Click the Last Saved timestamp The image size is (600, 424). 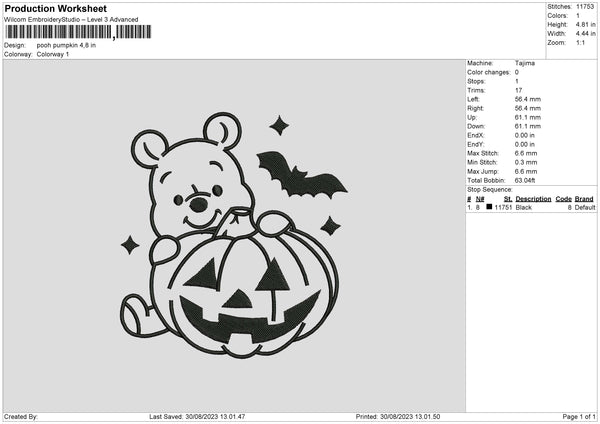[197, 416]
